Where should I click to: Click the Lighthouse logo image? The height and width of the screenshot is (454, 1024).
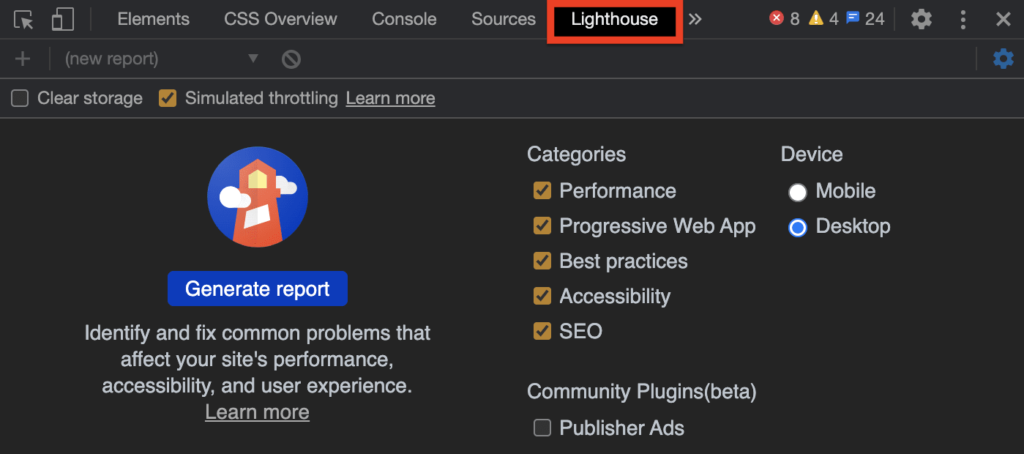pos(257,197)
